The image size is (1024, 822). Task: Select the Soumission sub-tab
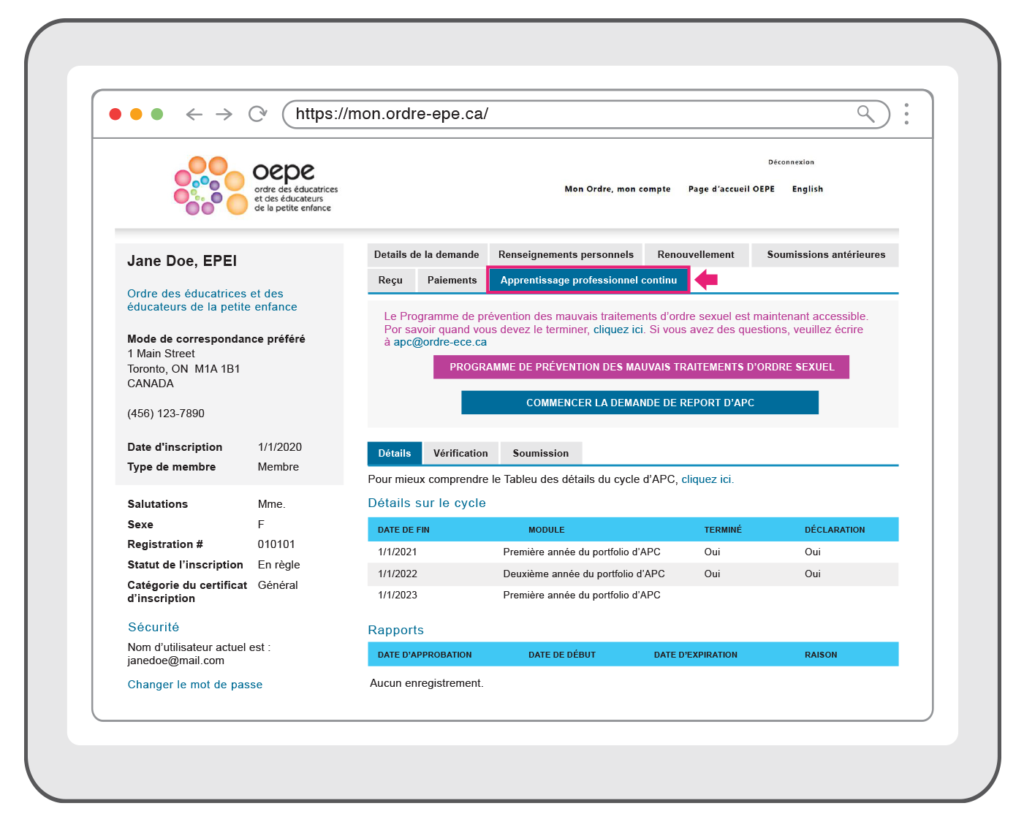pyautogui.click(x=541, y=453)
